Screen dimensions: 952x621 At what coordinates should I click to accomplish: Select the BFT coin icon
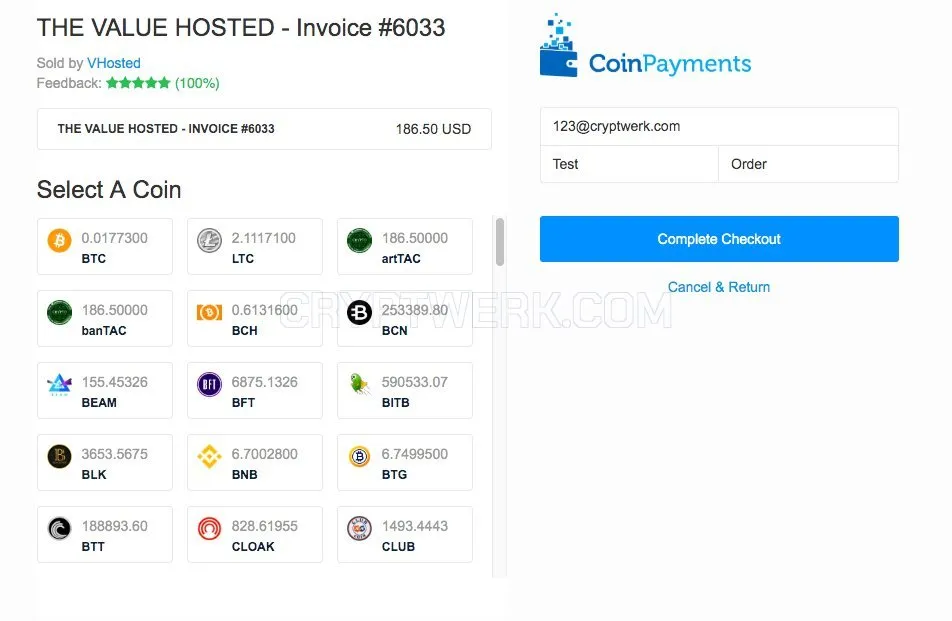coord(209,384)
